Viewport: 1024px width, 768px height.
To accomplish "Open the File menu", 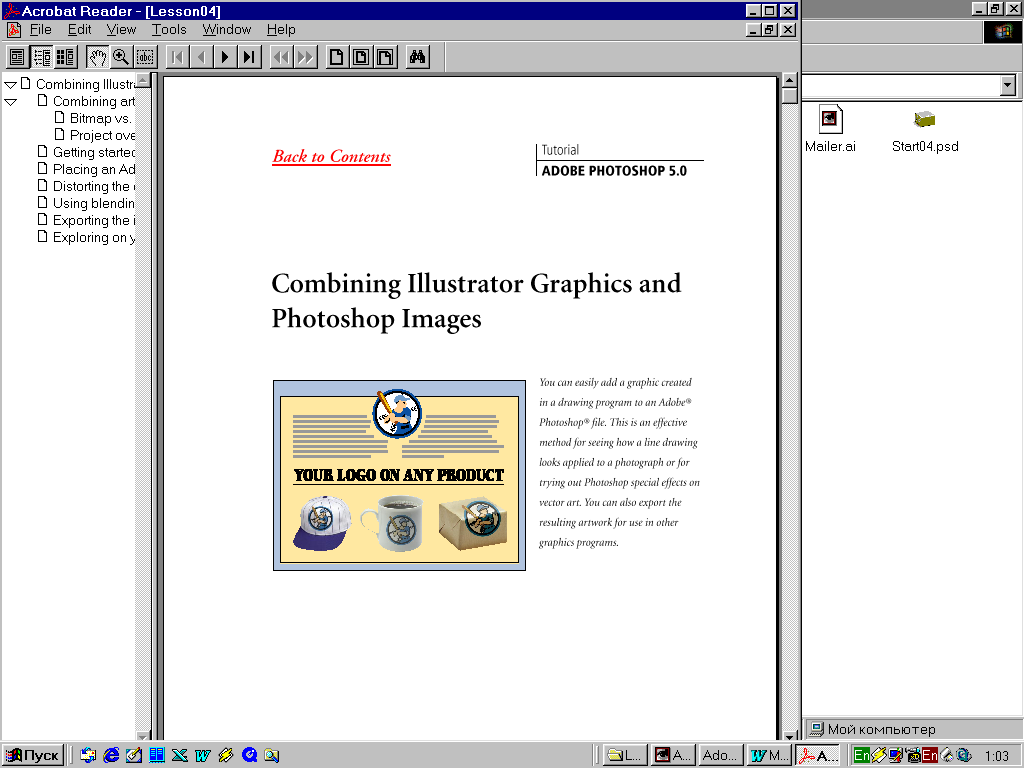I will point(40,29).
